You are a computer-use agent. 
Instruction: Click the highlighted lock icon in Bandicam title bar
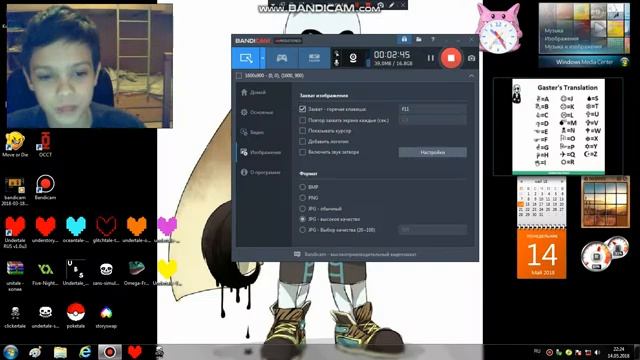click(x=404, y=40)
